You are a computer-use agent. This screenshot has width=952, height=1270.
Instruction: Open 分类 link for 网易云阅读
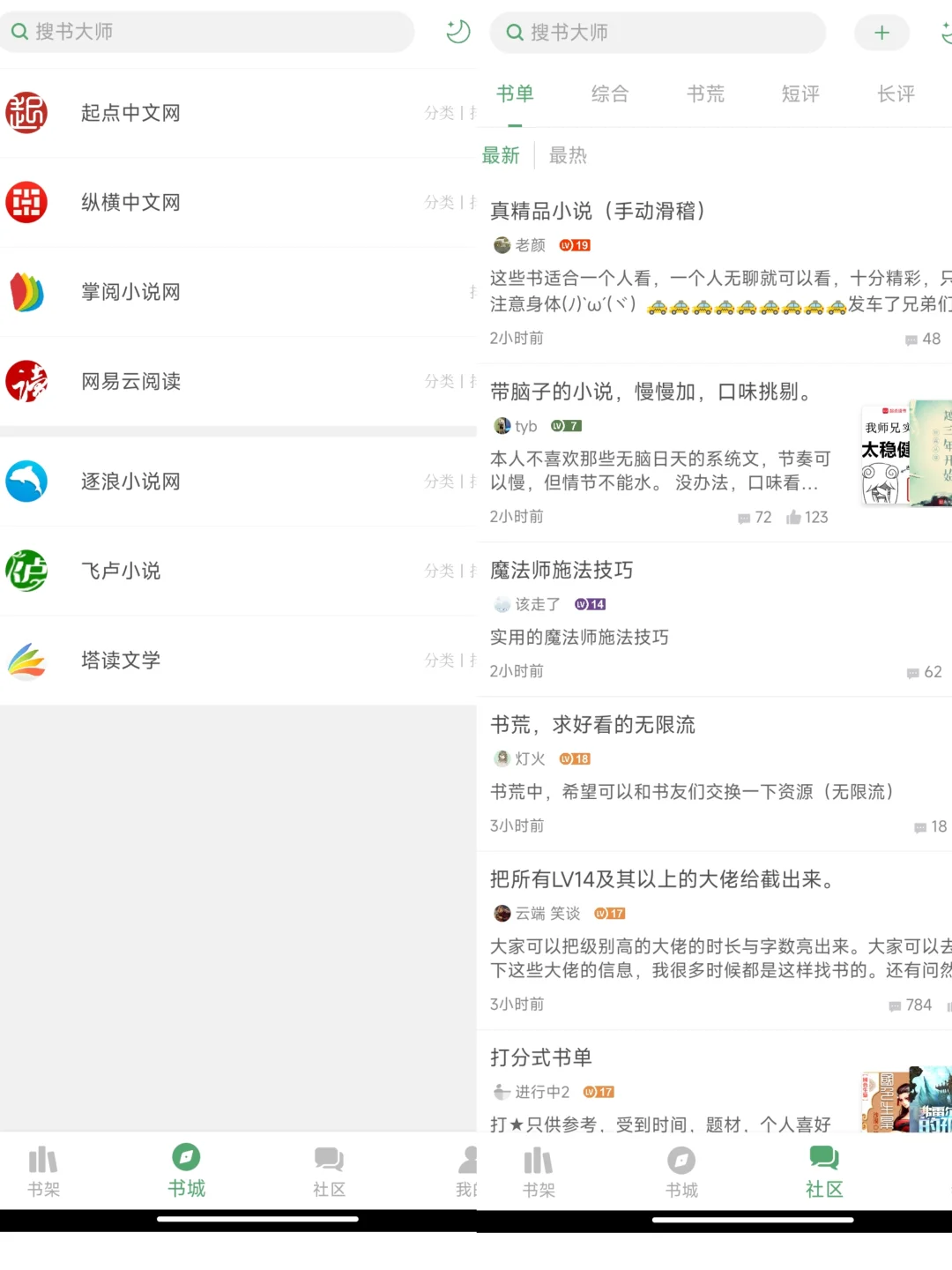pos(439,381)
